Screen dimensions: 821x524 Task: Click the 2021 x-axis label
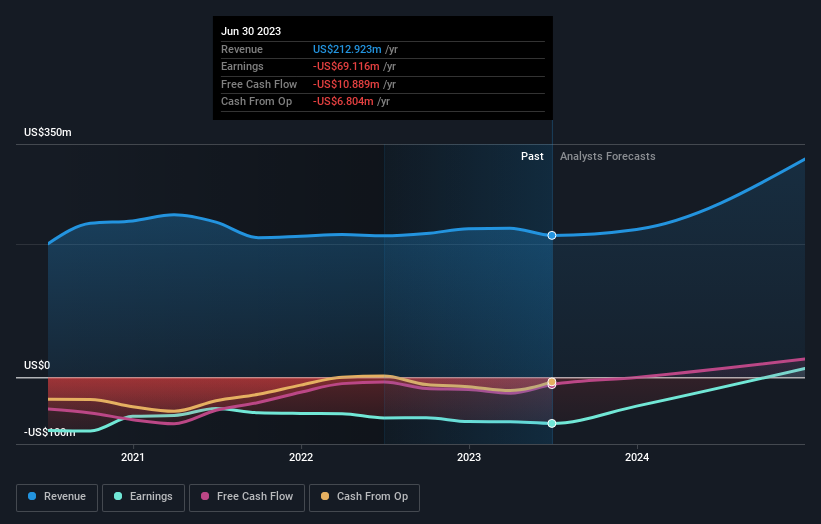pyautogui.click(x=132, y=457)
